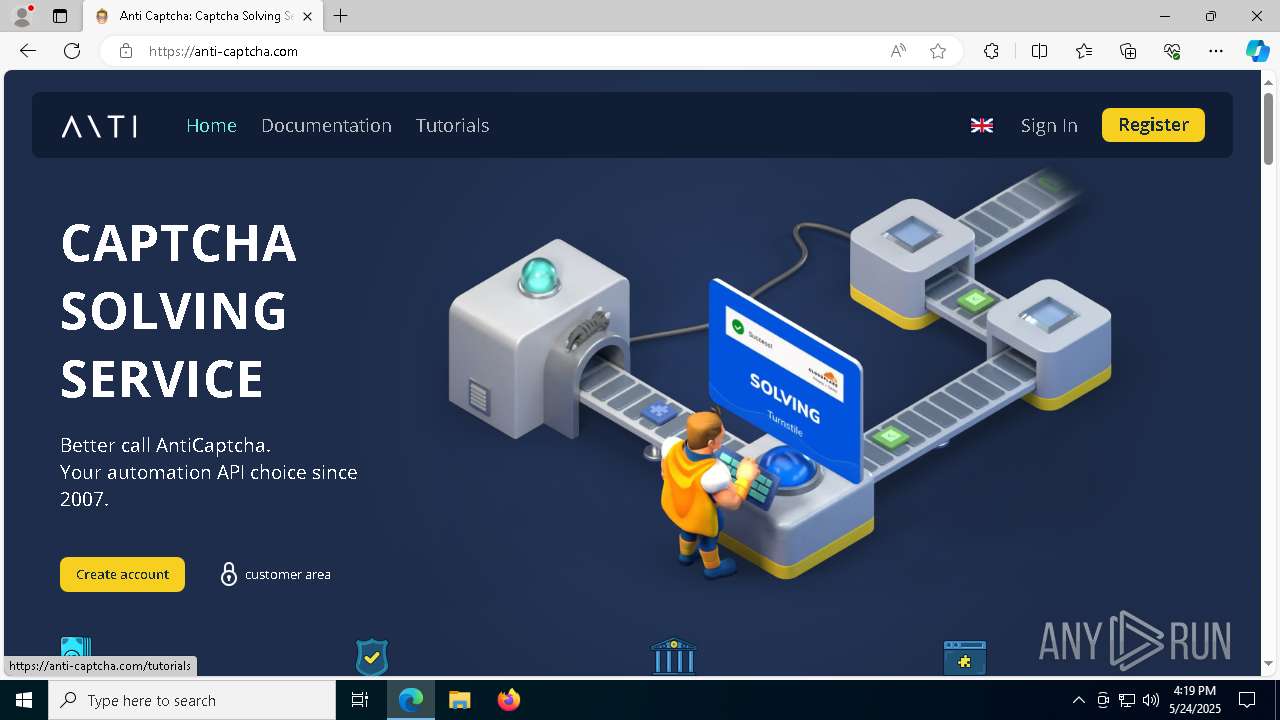This screenshot has width=1280, height=720.
Task: Open the Home nav item
Action: 211,125
